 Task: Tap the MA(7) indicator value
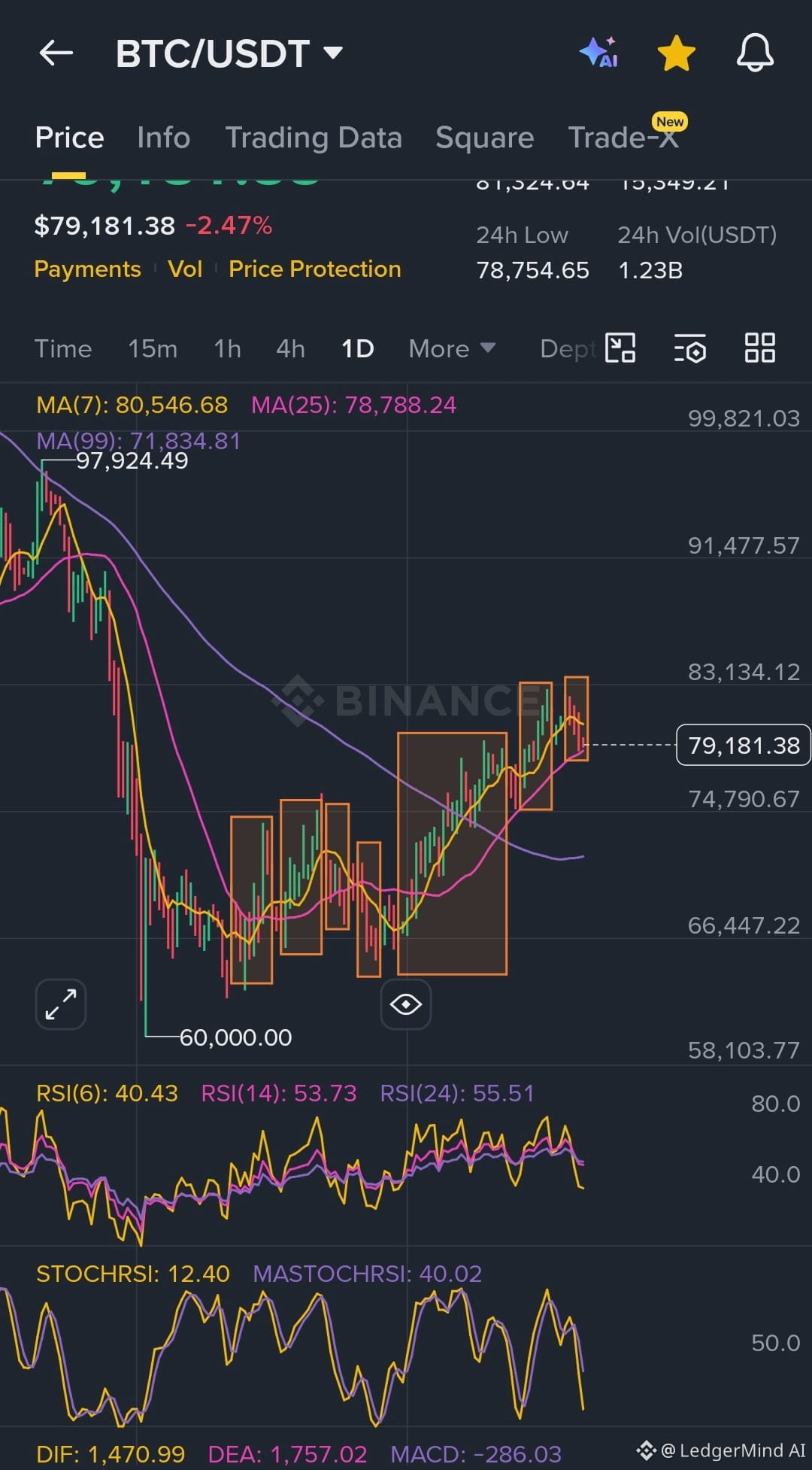tap(132, 405)
